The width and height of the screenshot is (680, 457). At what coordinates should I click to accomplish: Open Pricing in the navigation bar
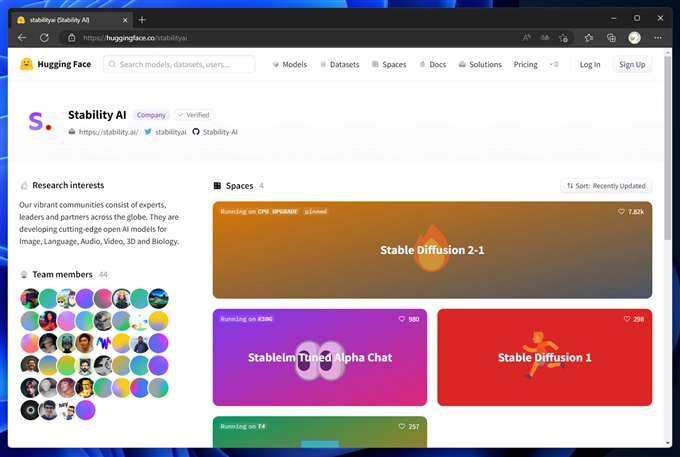tap(526, 64)
